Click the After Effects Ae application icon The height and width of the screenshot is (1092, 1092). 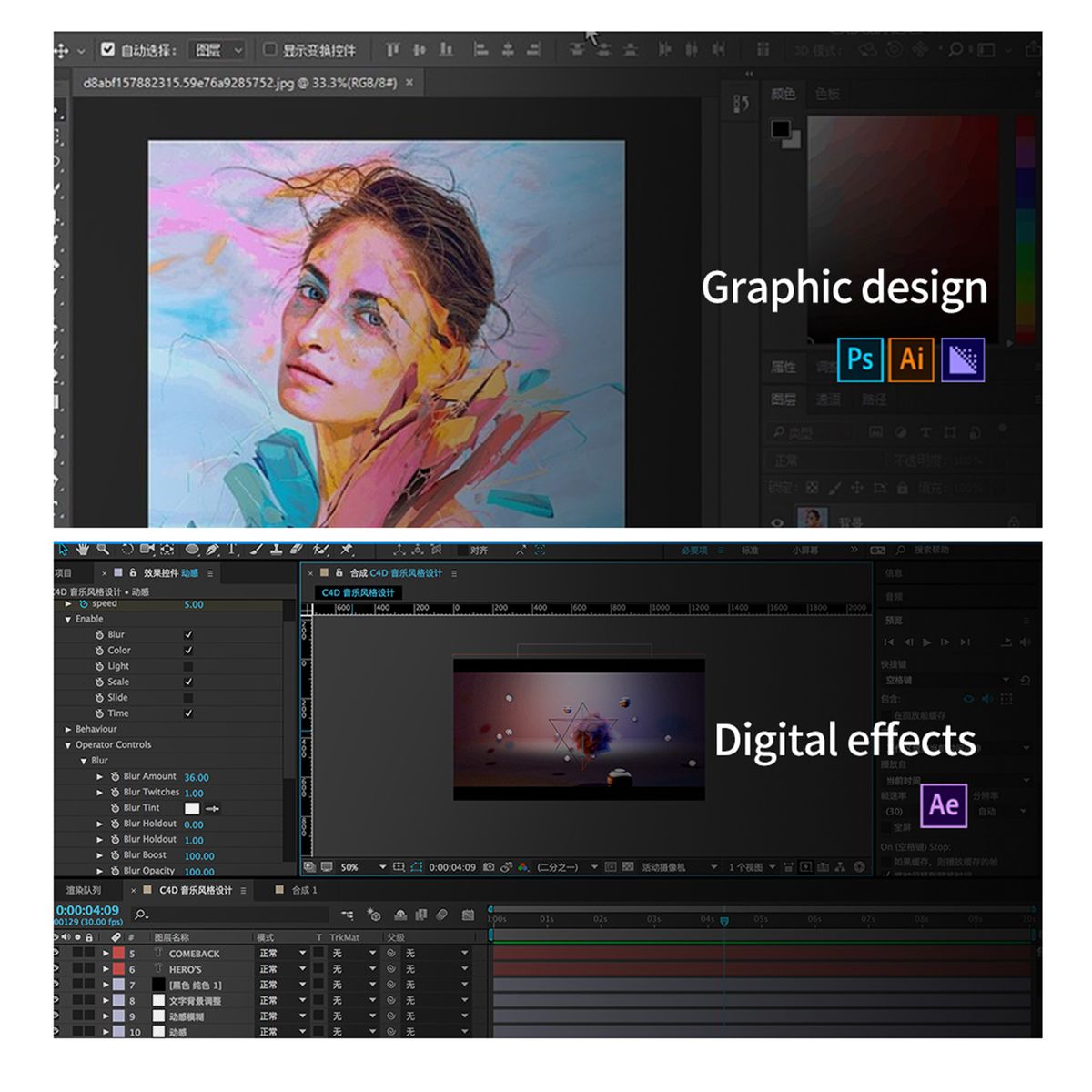click(x=944, y=804)
